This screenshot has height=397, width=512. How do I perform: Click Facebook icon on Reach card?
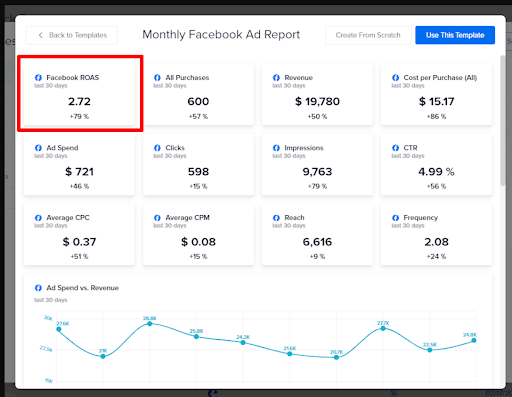click(276, 218)
